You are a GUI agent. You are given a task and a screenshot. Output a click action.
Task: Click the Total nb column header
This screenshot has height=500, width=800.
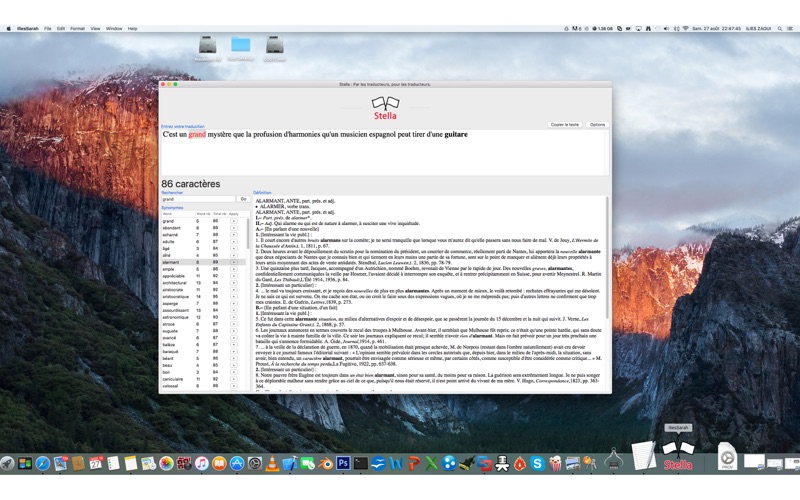point(219,214)
